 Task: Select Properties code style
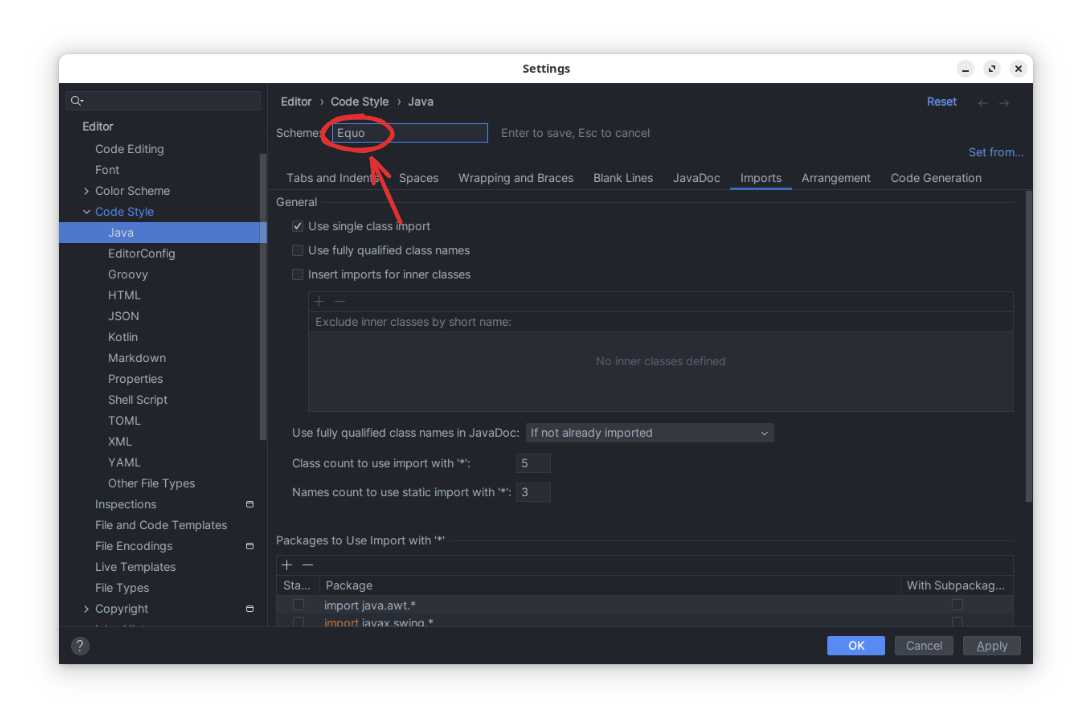[x=135, y=379]
